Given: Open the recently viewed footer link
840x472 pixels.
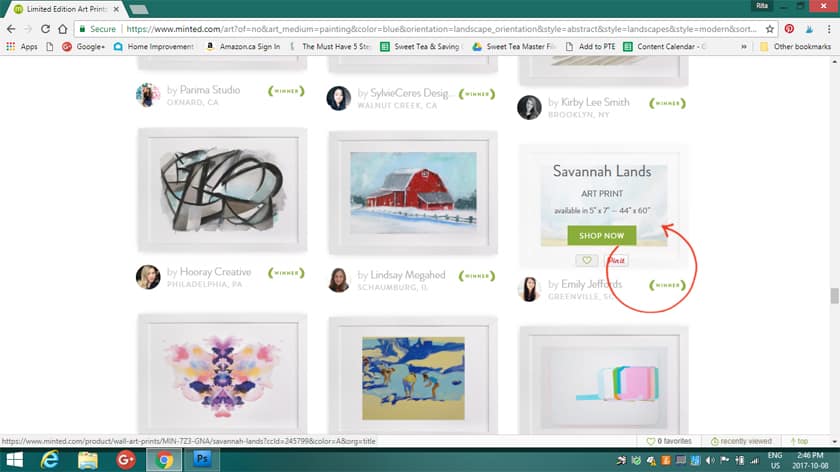Looking at the screenshot, I should [x=741, y=441].
